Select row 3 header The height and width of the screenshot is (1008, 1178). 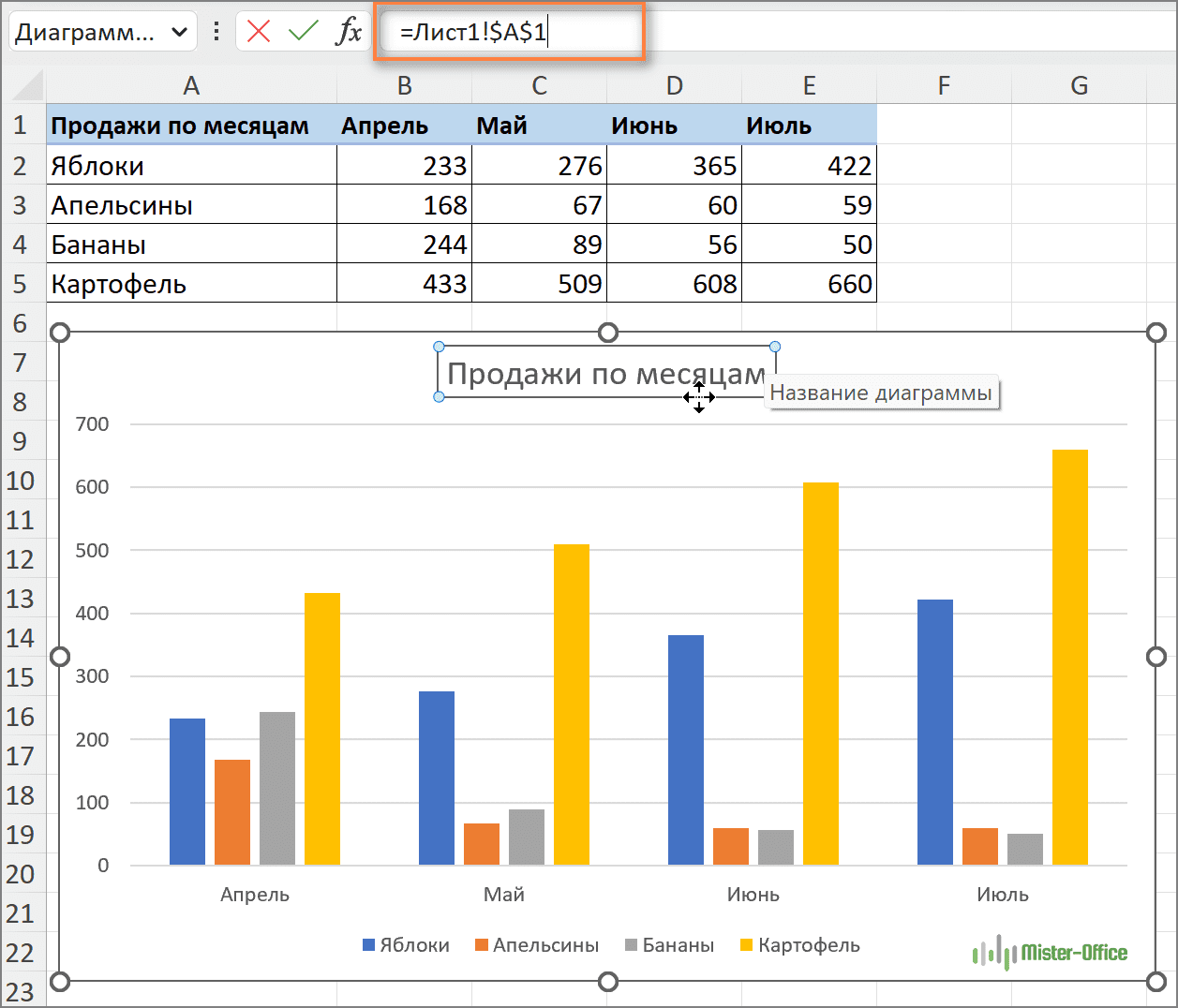[x=21, y=205]
